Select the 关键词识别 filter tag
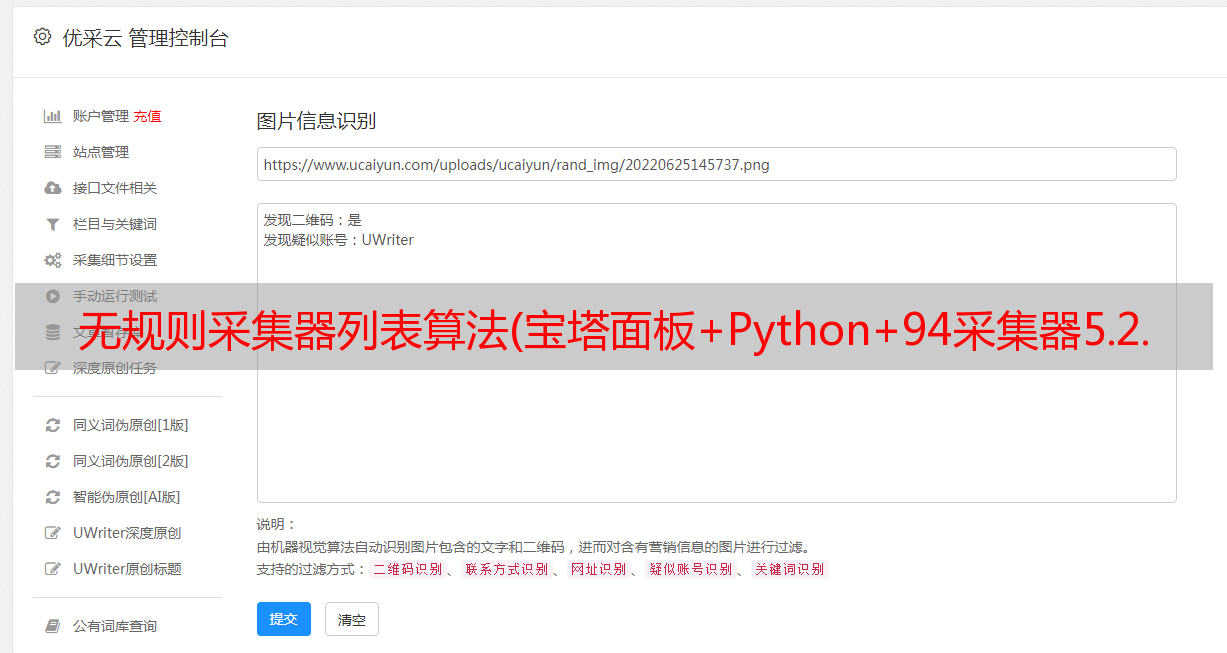The height and width of the screenshot is (653, 1227). [x=790, y=569]
